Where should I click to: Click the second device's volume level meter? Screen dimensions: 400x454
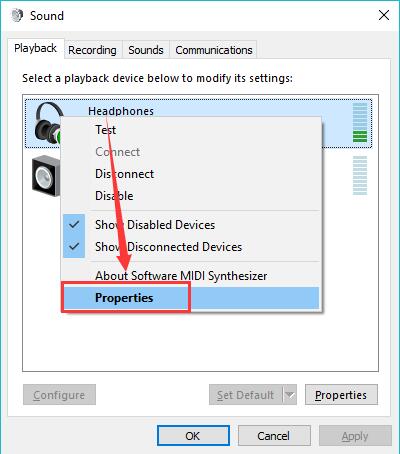[x=360, y=175]
